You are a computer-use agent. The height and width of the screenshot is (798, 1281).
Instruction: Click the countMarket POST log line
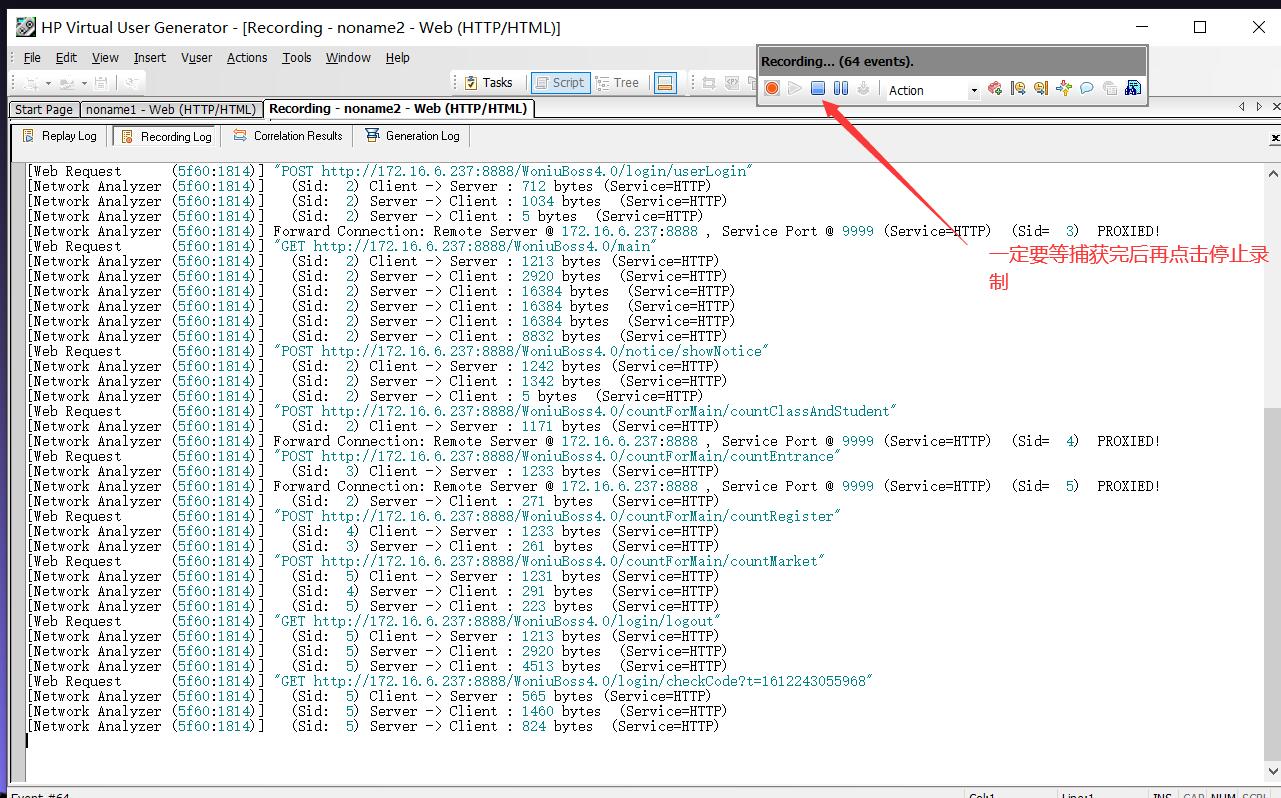426,561
